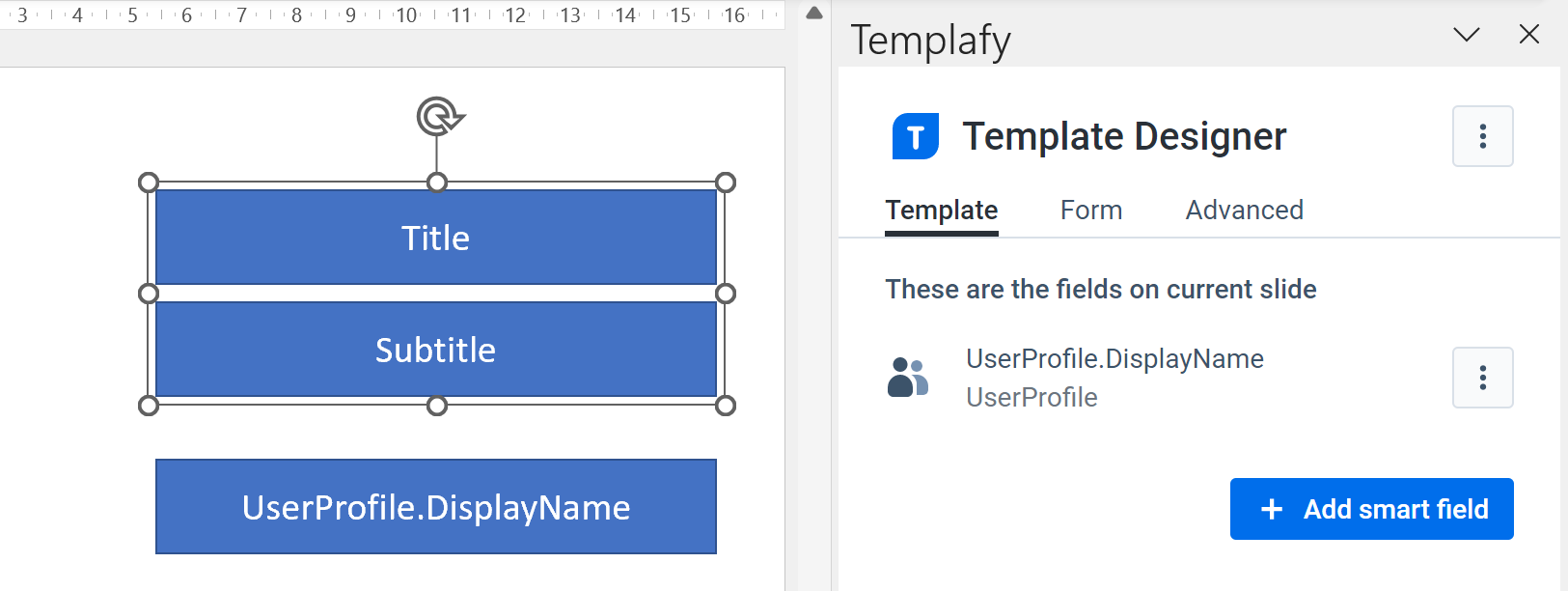Select the Template tab
Image resolution: width=1568 pixels, height=591 pixels.
(x=941, y=210)
